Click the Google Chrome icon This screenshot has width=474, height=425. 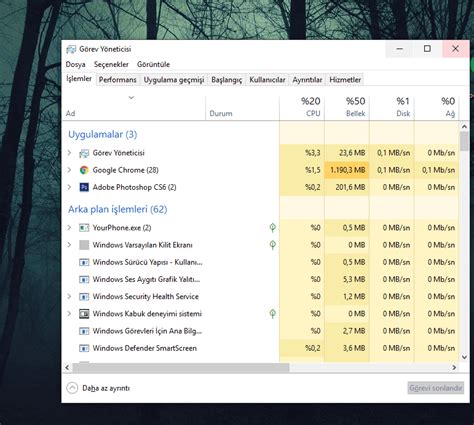pos(84,170)
